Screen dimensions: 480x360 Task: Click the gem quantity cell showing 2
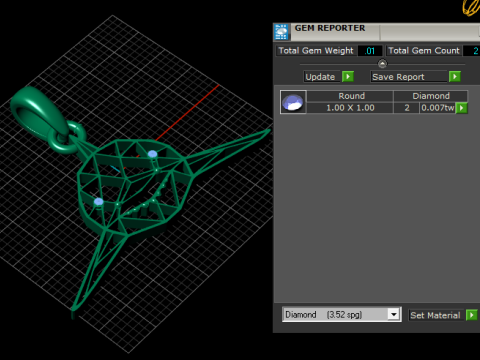(x=407, y=108)
